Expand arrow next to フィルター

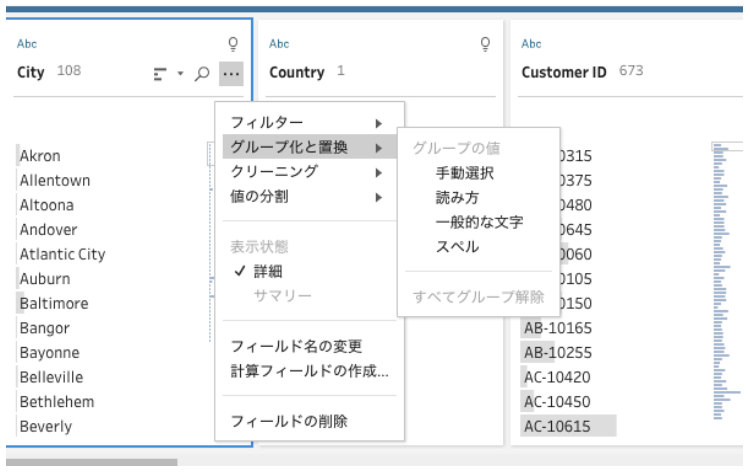379,123
